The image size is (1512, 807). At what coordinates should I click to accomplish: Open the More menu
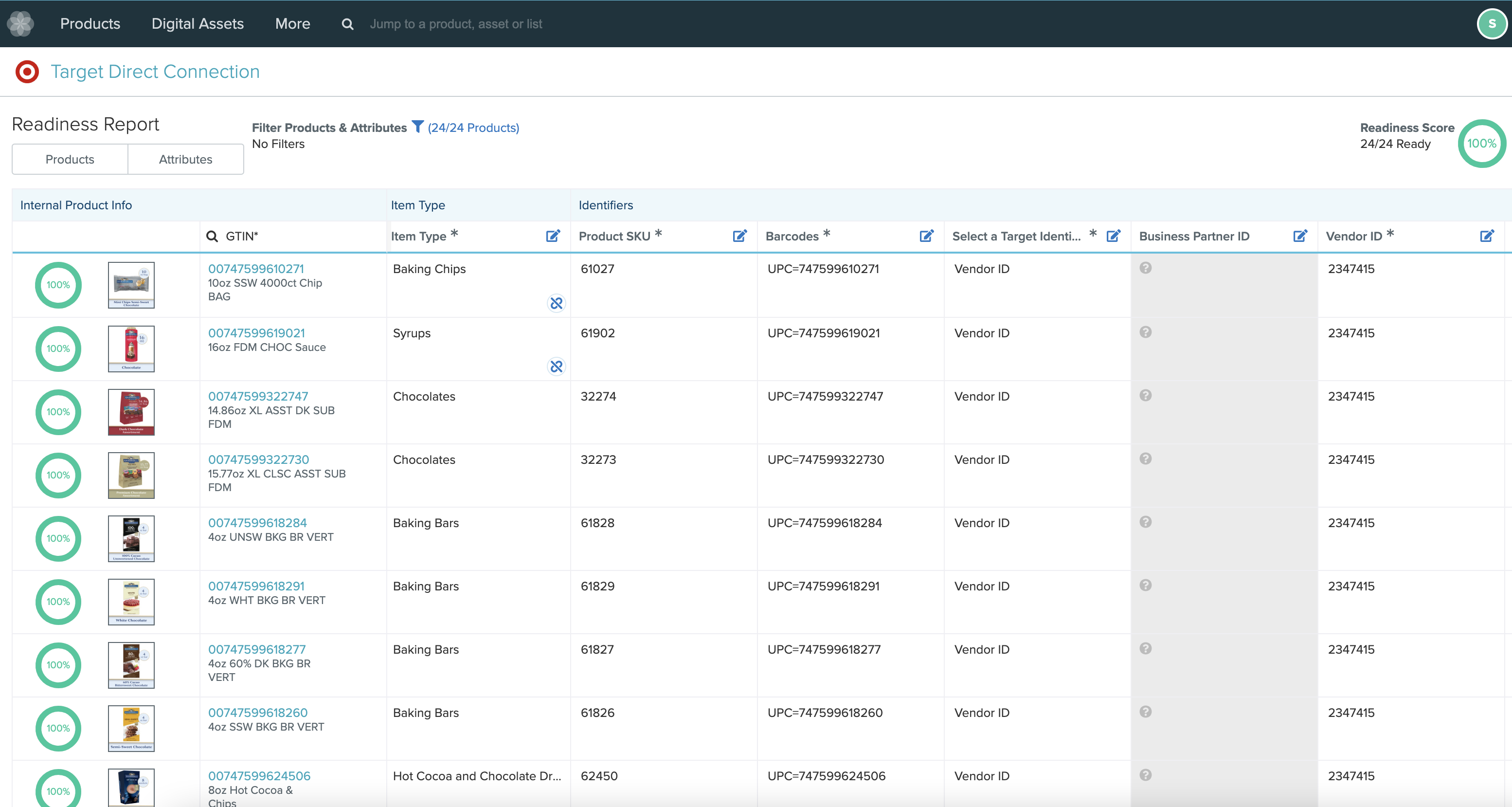click(x=293, y=23)
